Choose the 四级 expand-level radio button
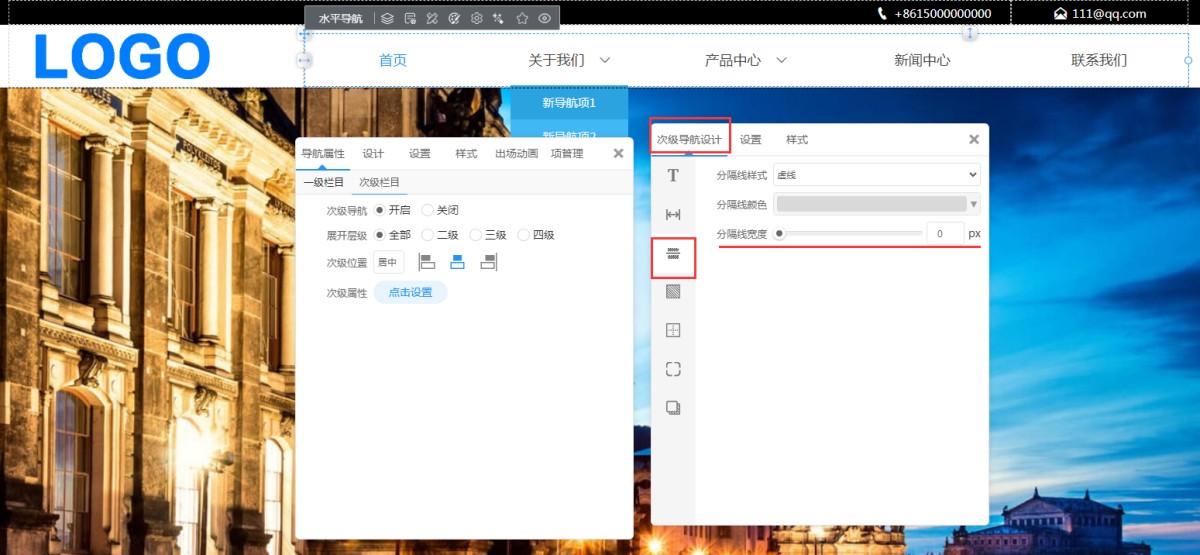The image size is (1200, 555). tap(524, 235)
